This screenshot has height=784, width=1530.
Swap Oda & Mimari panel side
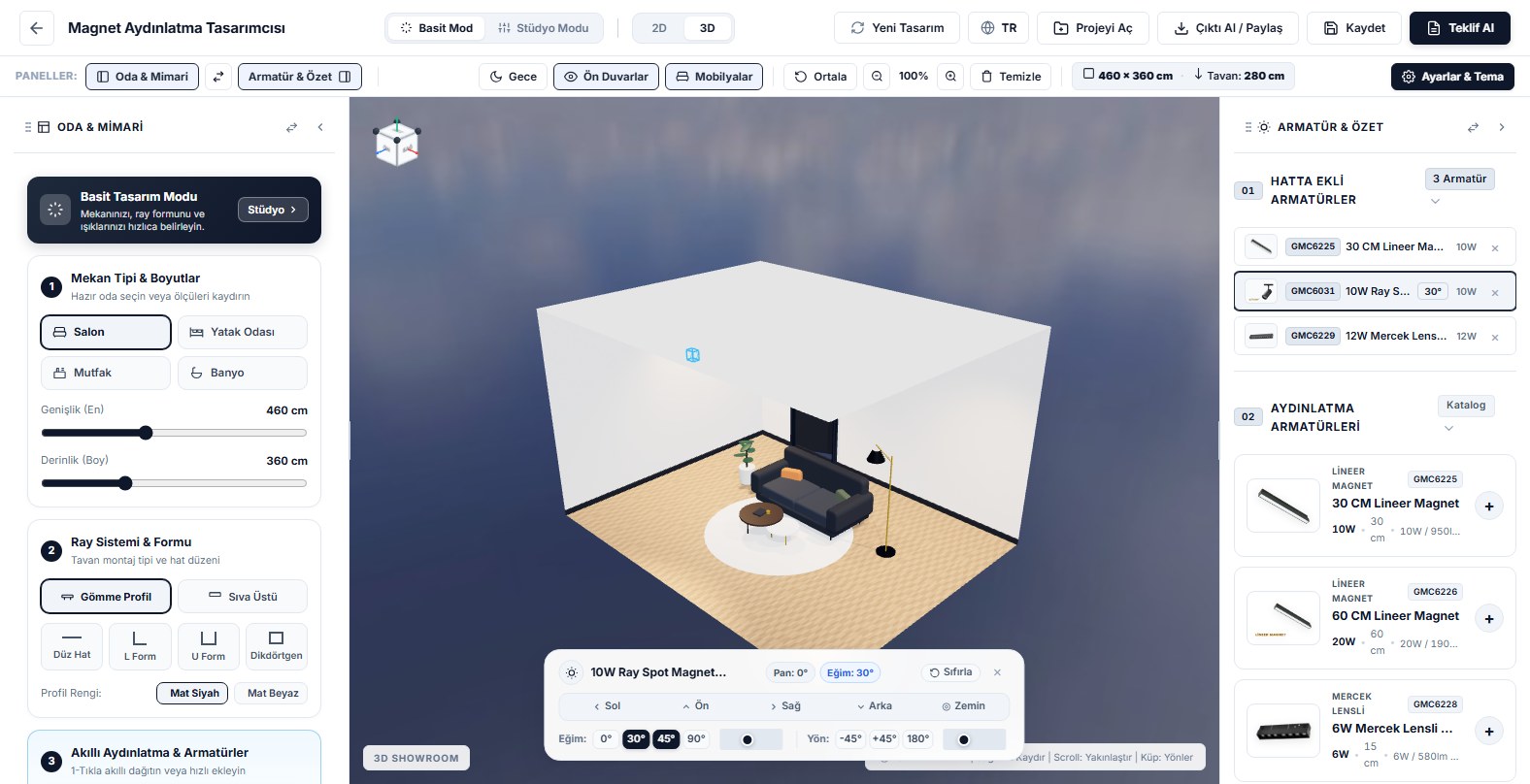[291, 127]
